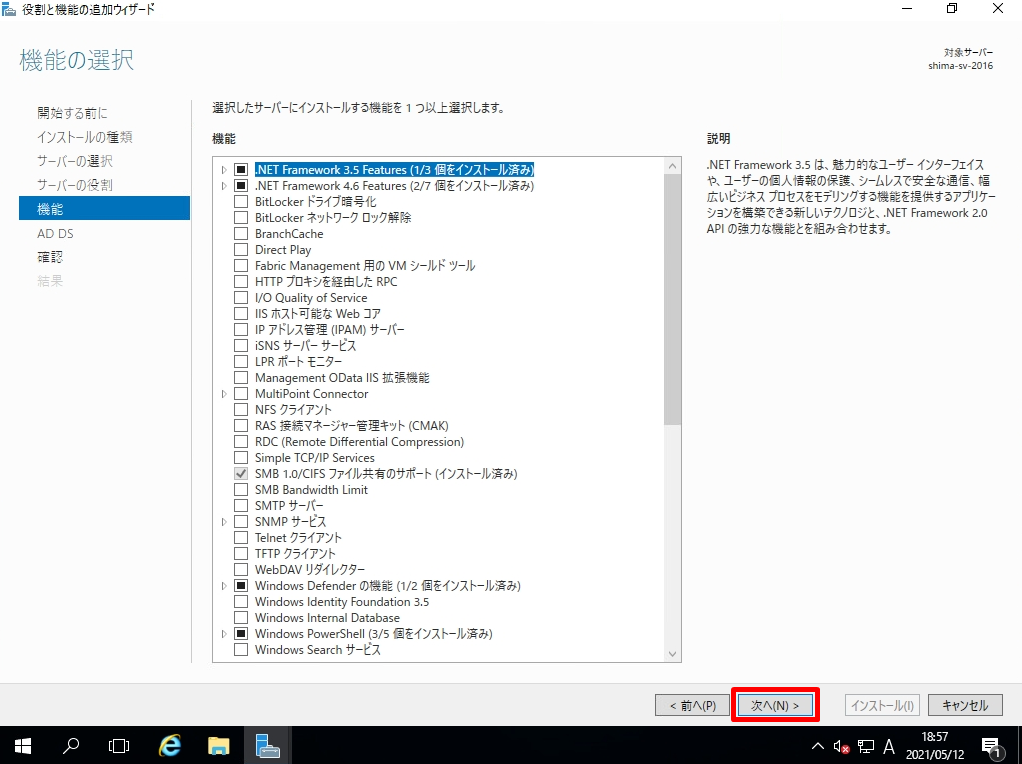Select RAS 接続マネージャー管理キット (CMAK) row

click(x=351, y=426)
